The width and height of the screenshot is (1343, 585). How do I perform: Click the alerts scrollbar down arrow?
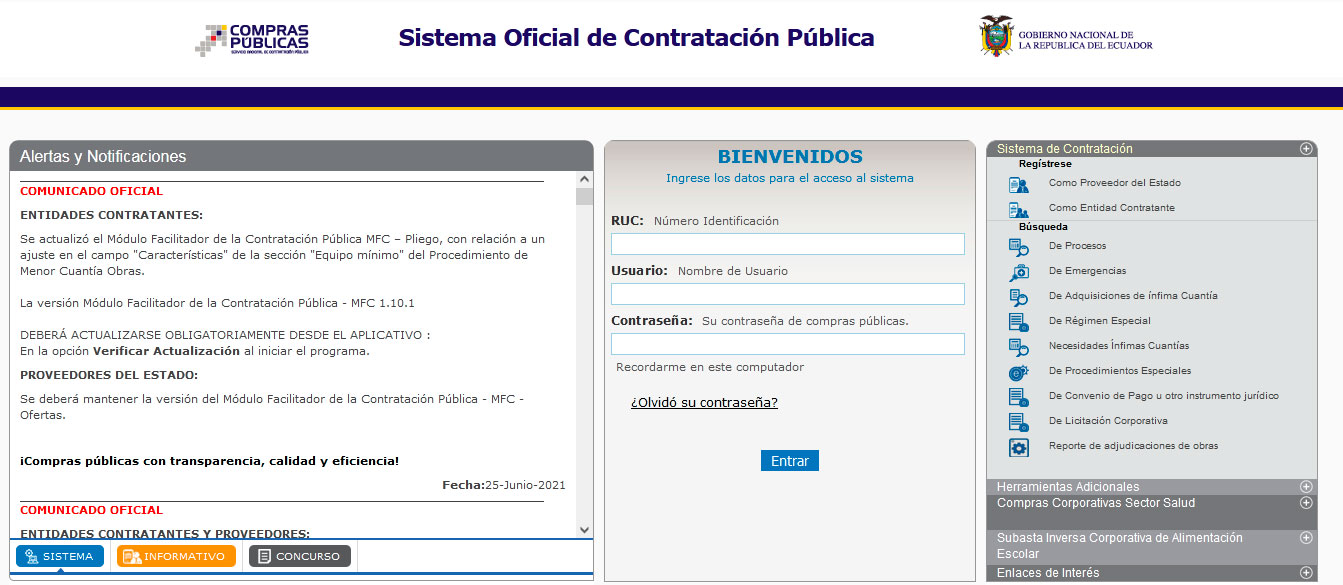pyautogui.click(x=584, y=529)
